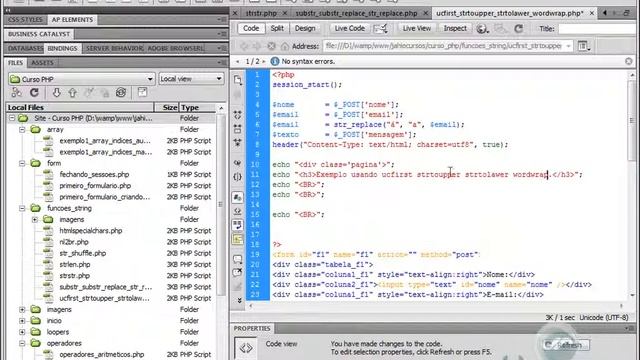This screenshot has width=640, height=360.
Task: Click the Put files up-arrow icon
Action: tap(72, 93)
